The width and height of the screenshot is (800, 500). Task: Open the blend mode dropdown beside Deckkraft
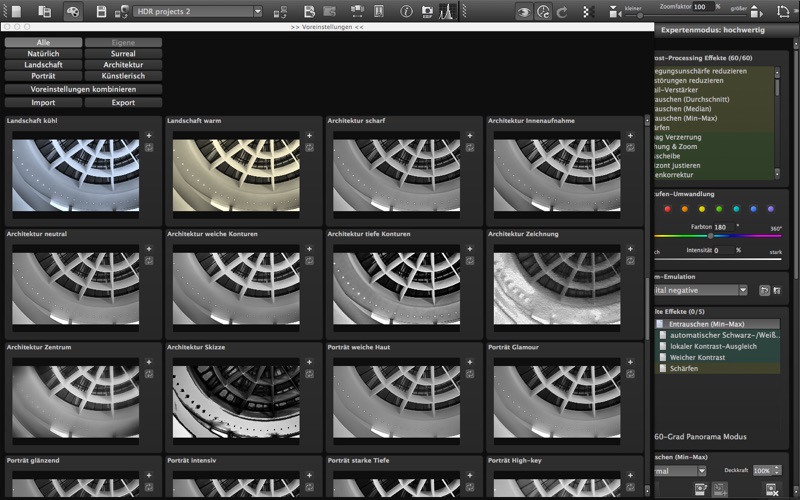(x=680, y=471)
